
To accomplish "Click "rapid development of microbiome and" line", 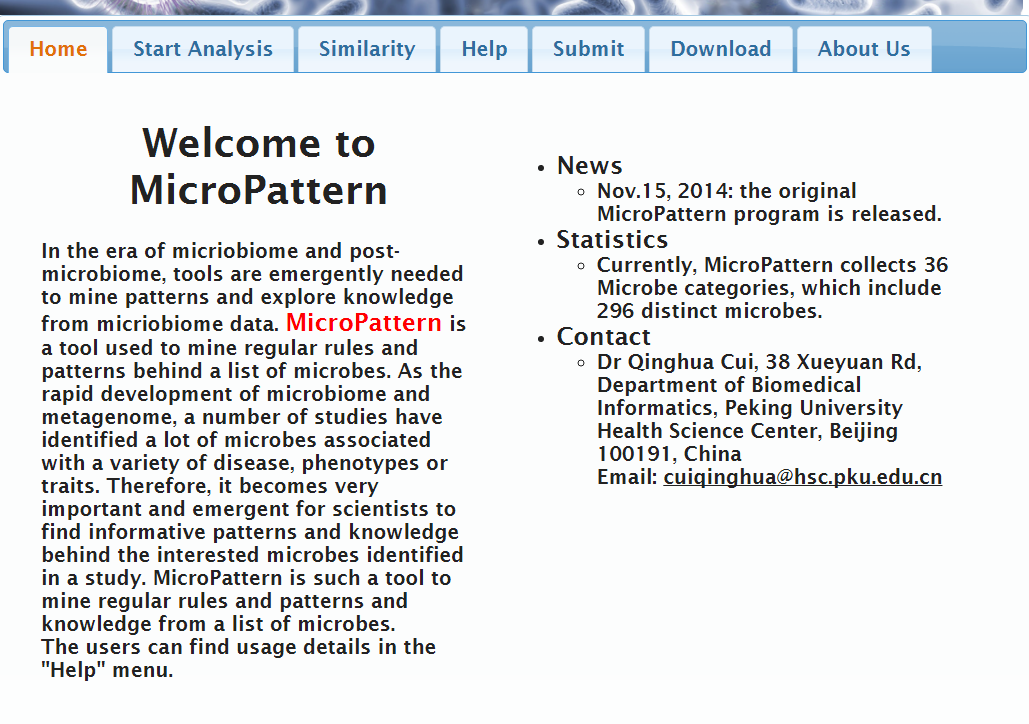I will [x=236, y=394].
